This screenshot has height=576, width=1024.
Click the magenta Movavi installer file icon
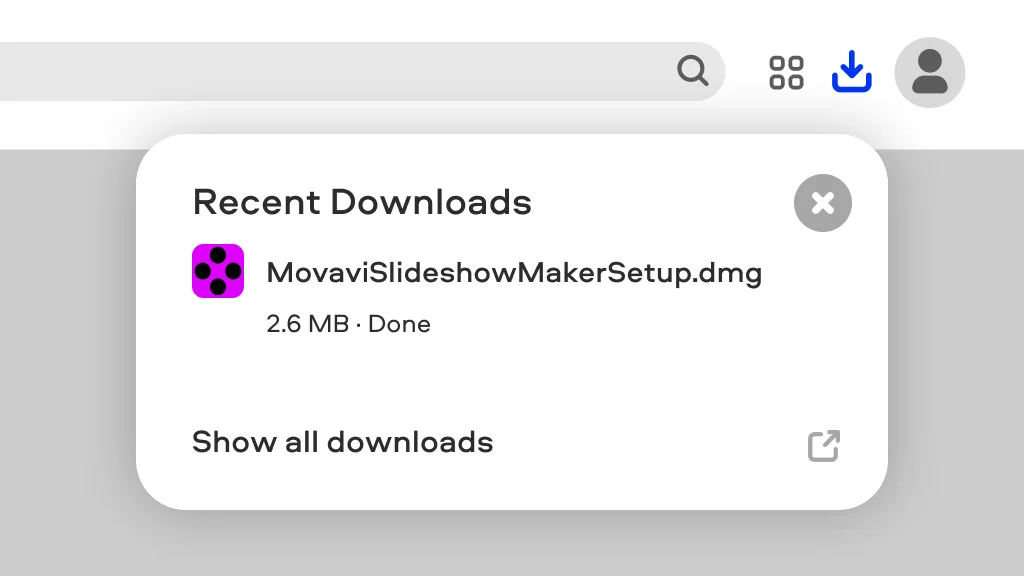click(x=218, y=271)
